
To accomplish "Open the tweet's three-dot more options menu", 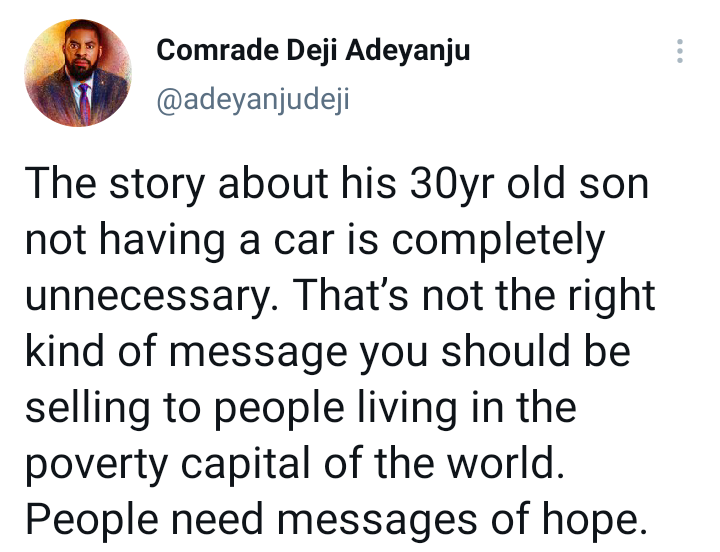I will pyautogui.click(x=679, y=52).
